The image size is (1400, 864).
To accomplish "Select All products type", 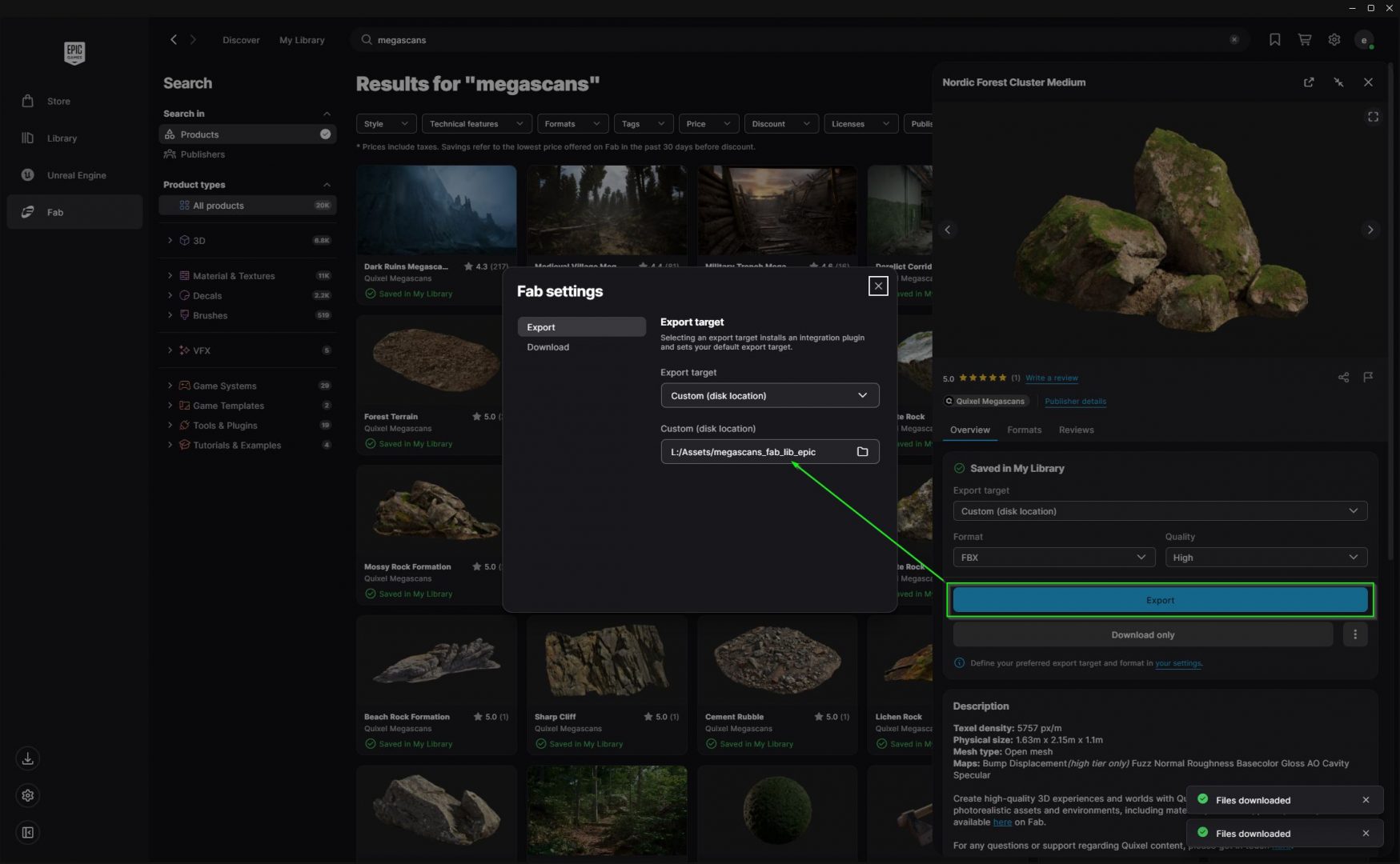I will pos(247,206).
